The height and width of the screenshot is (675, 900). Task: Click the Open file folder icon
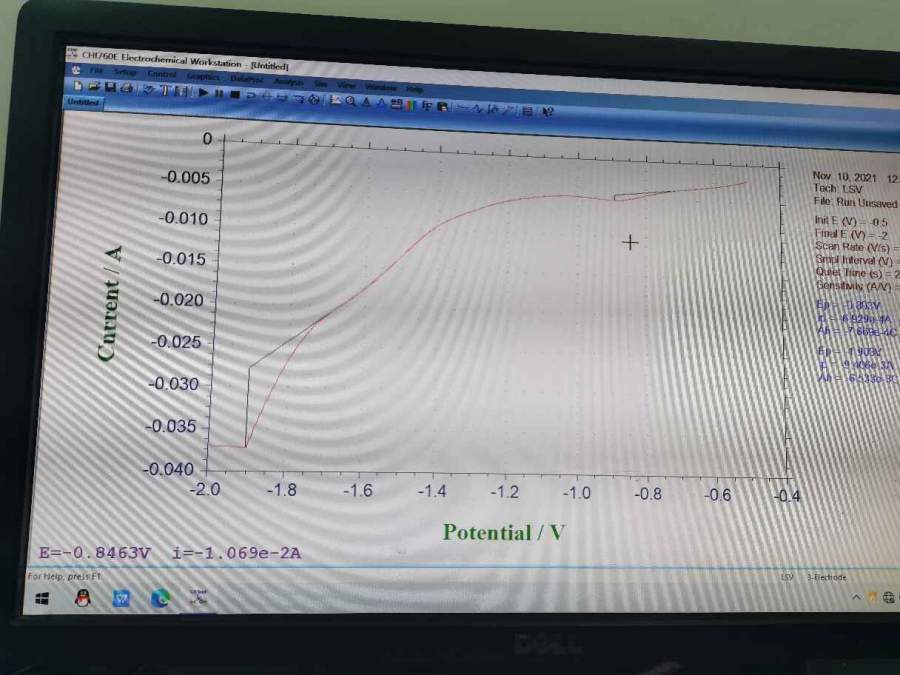tap(92, 88)
